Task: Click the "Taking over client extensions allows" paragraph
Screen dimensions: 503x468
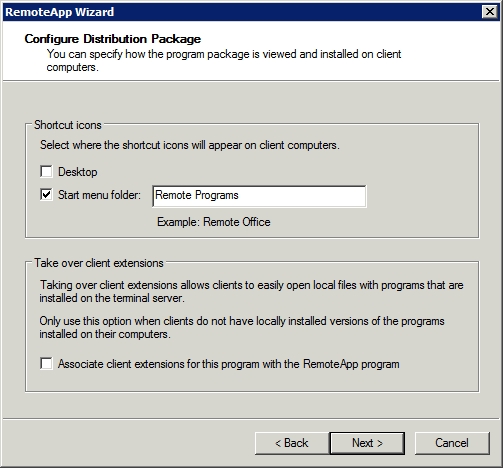Action: click(x=251, y=291)
